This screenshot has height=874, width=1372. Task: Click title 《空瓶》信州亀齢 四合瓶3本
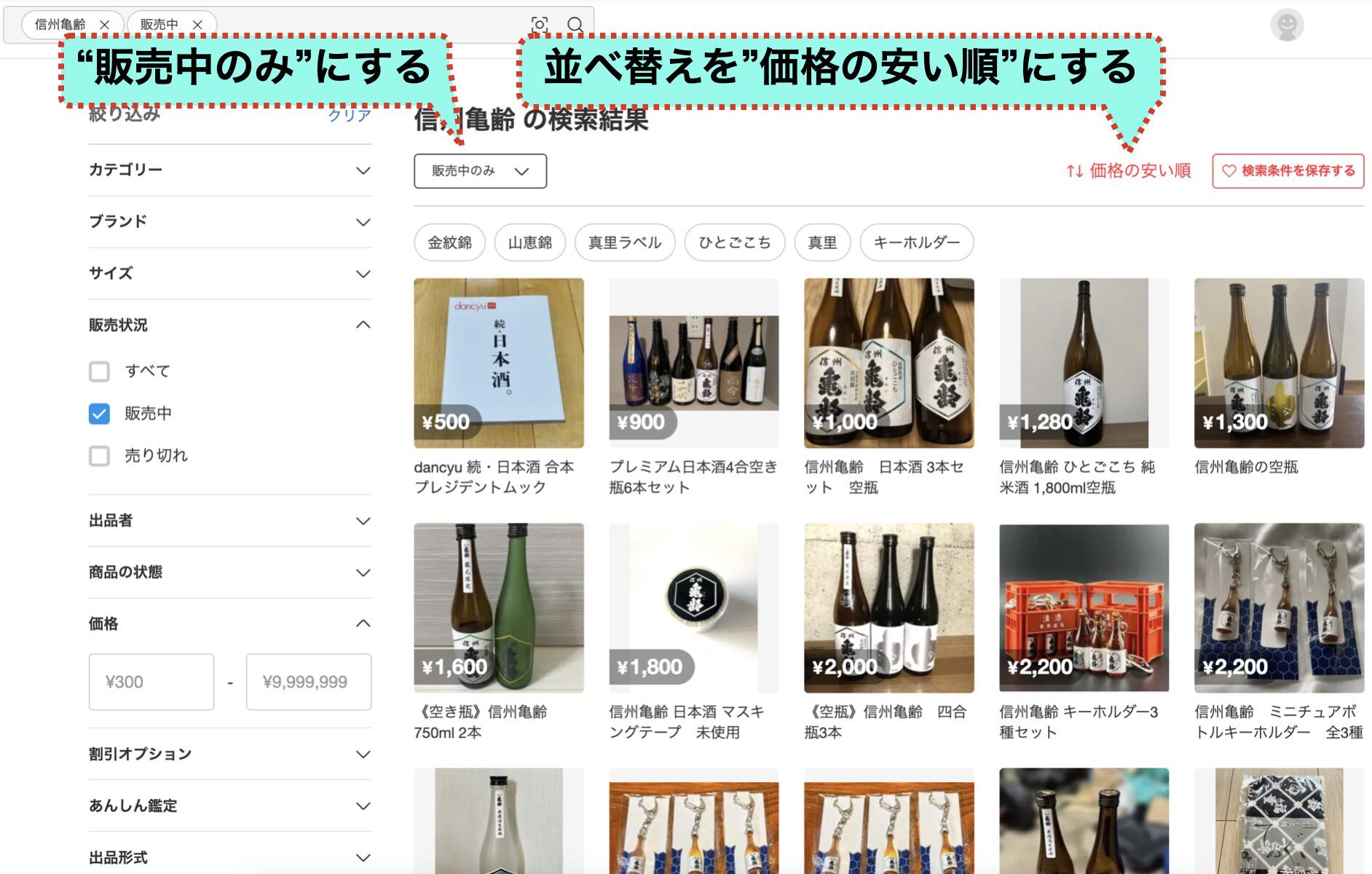(x=886, y=722)
